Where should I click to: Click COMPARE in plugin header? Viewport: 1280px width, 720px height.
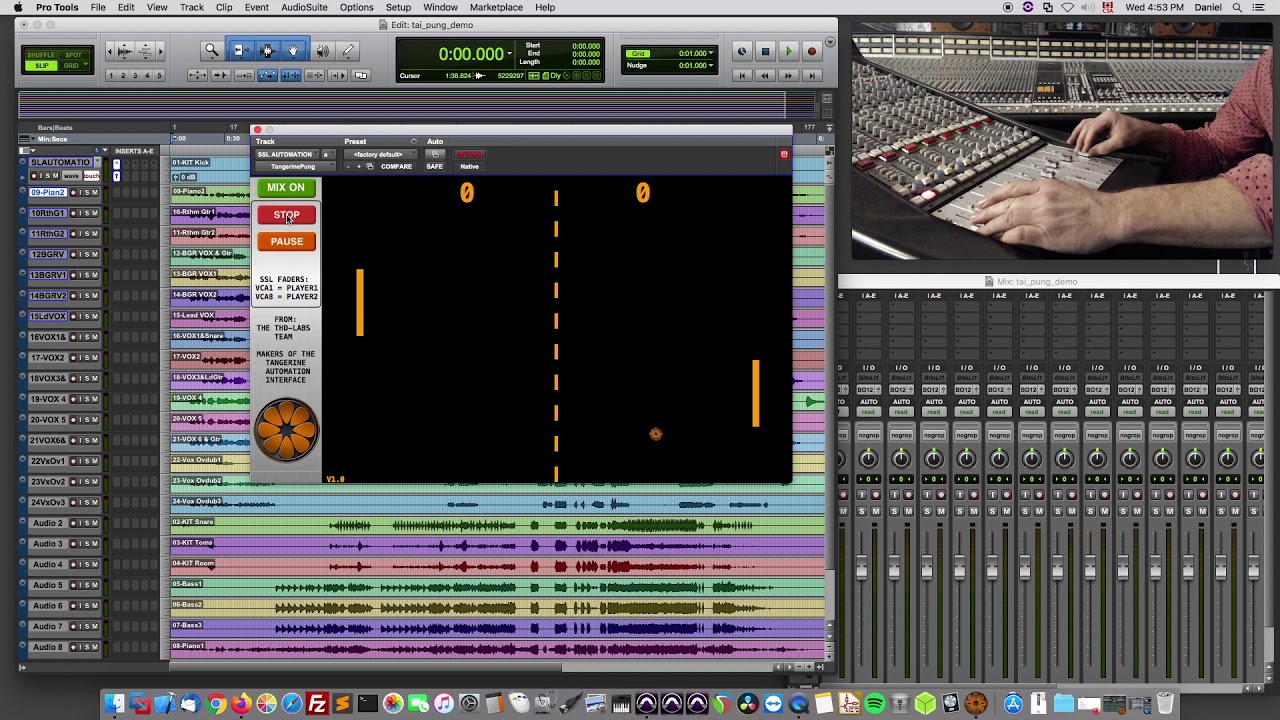396,166
